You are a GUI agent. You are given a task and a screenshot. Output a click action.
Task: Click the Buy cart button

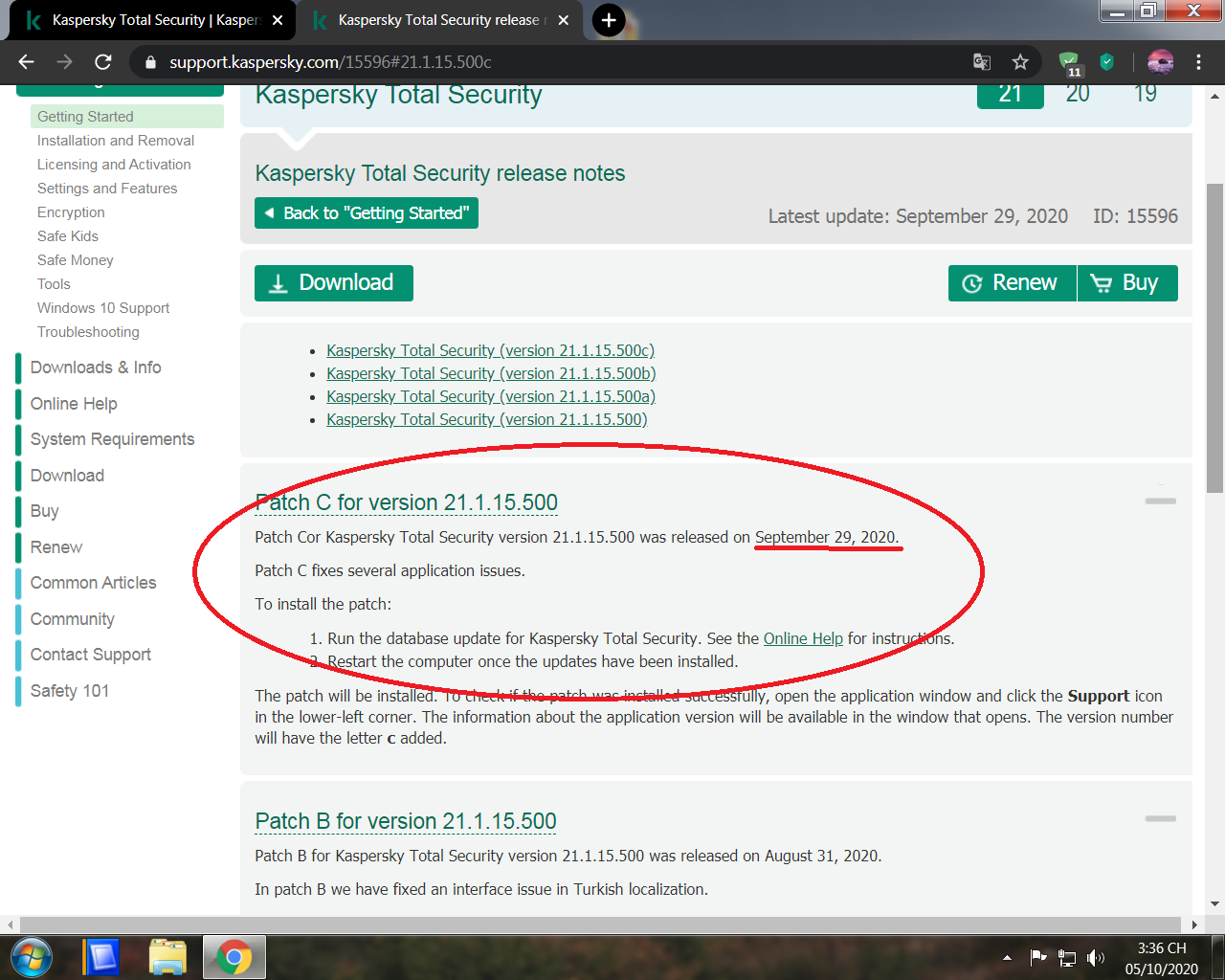tap(1127, 283)
